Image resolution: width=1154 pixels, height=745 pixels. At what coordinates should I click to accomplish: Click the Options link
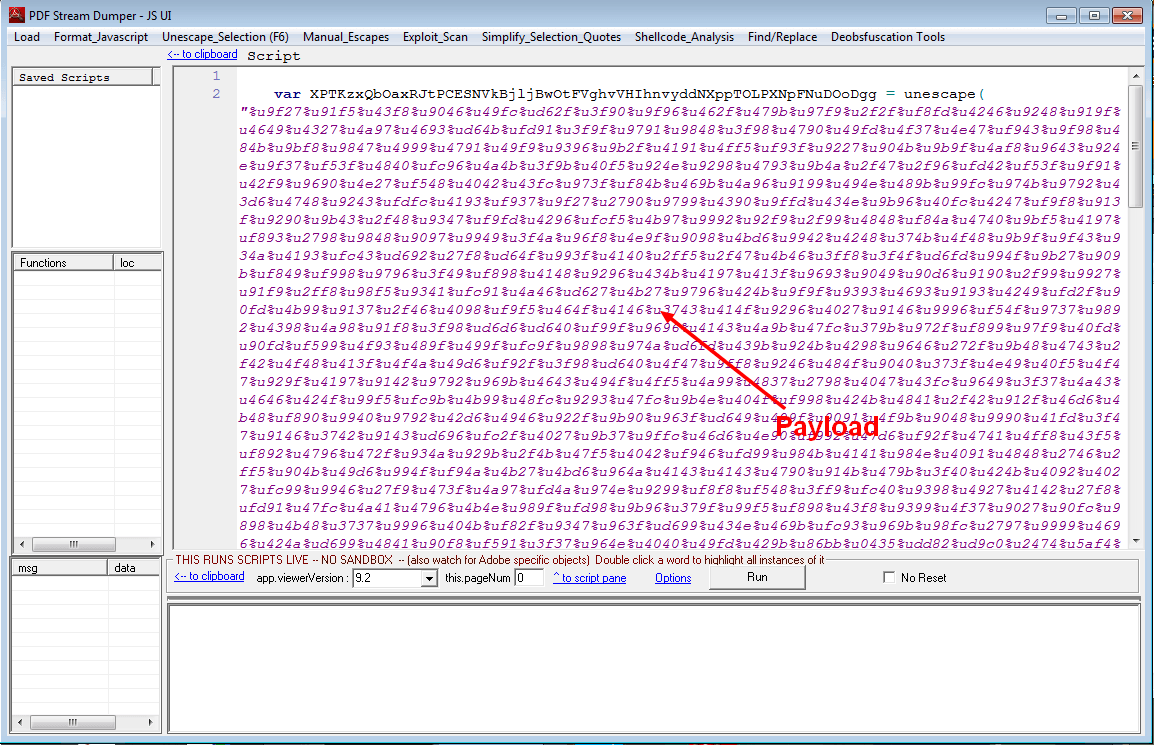point(673,578)
